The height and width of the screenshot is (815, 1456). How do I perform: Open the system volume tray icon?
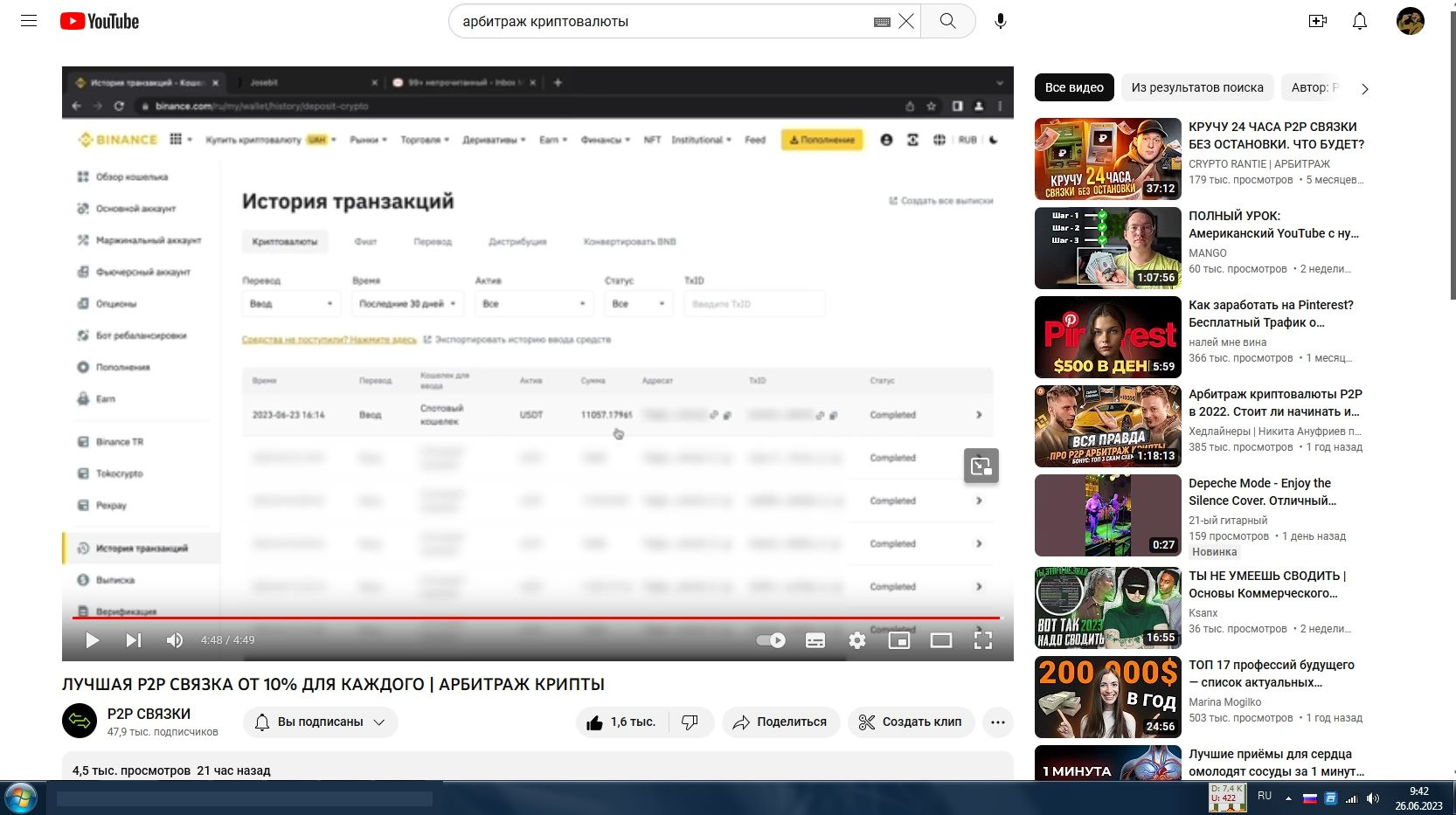click(x=1373, y=798)
